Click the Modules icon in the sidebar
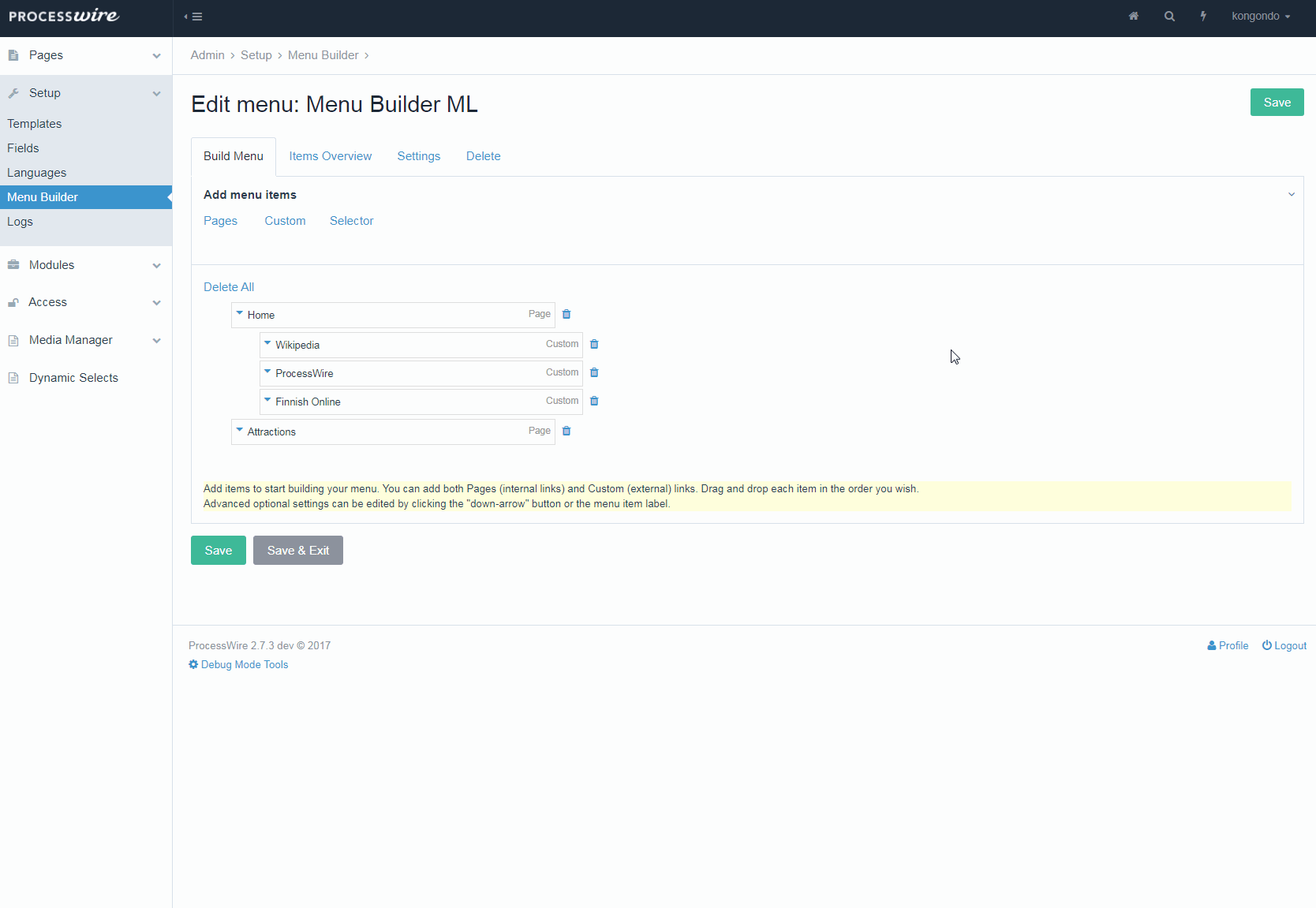 (13, 264)
